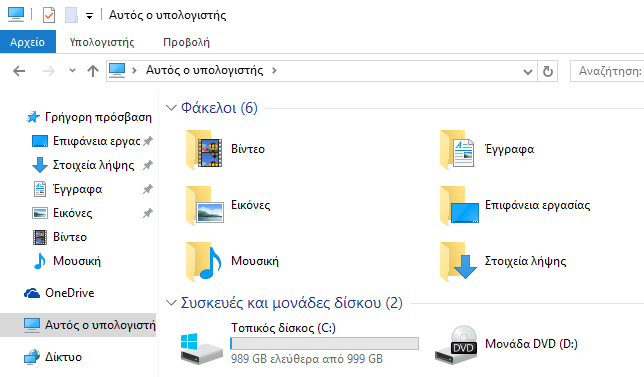Screen dimensions: 644x377
Task: Select the Μονάδα DVD (D:) drive icon
Action: coord(456,344)
